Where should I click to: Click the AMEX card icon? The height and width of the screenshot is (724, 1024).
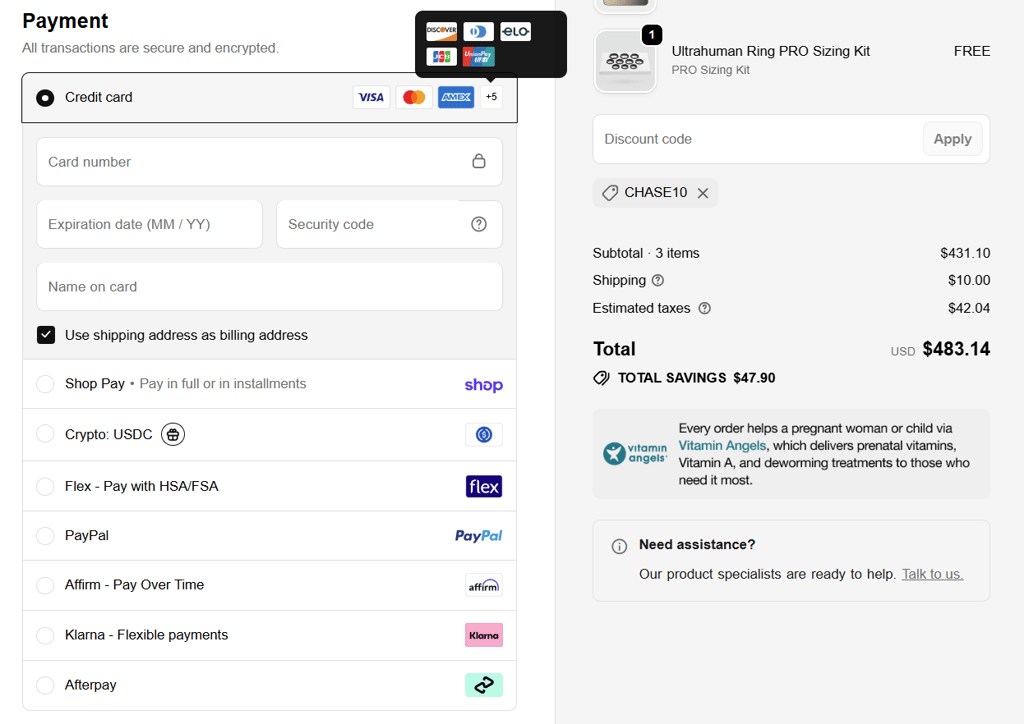click(x=456, y=97)
